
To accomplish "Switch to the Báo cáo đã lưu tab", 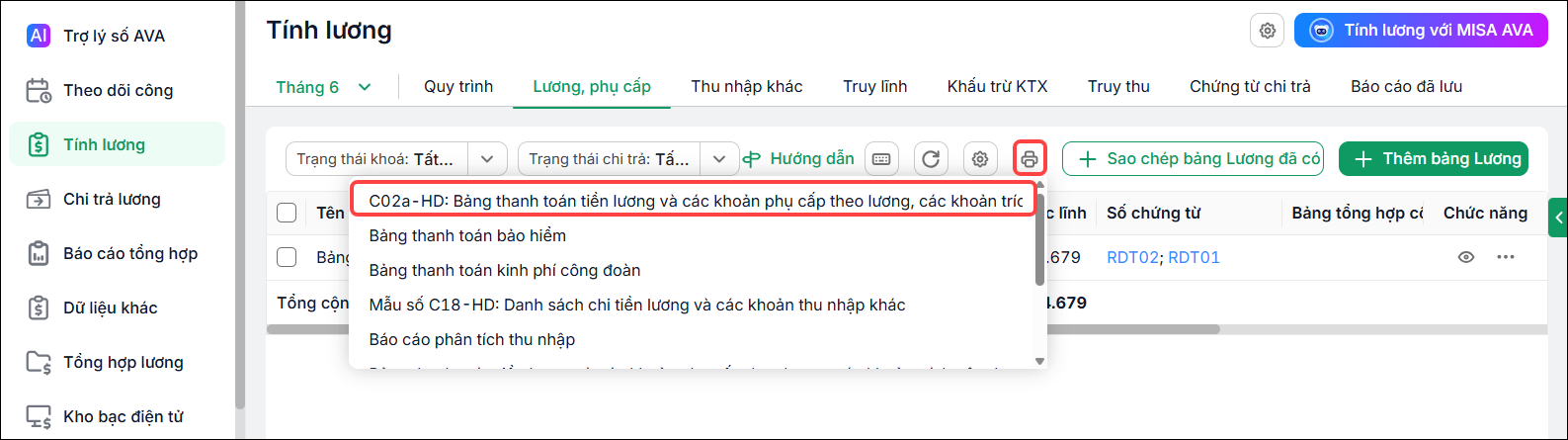I will (x=1407, y=87).
